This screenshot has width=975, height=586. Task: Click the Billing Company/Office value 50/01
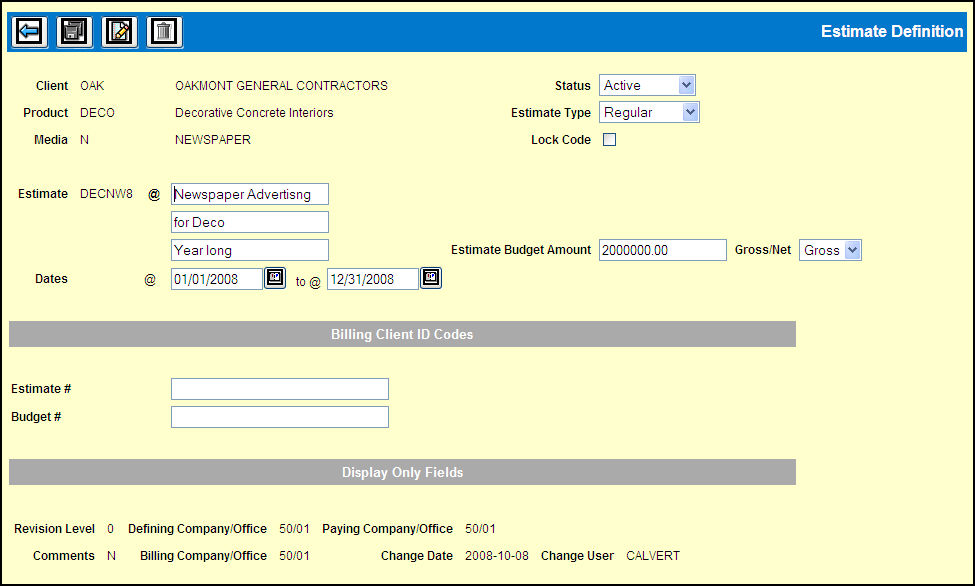[294, 556]
